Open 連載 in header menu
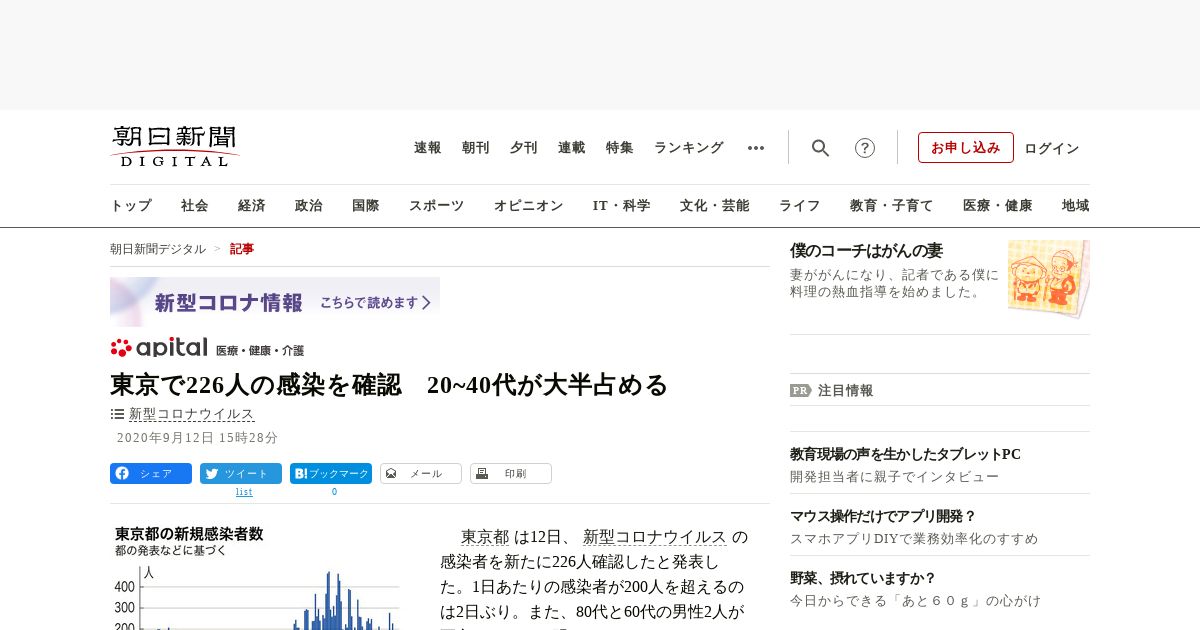Viewport: 1200px width, 630px height. (x=572, y=148)
